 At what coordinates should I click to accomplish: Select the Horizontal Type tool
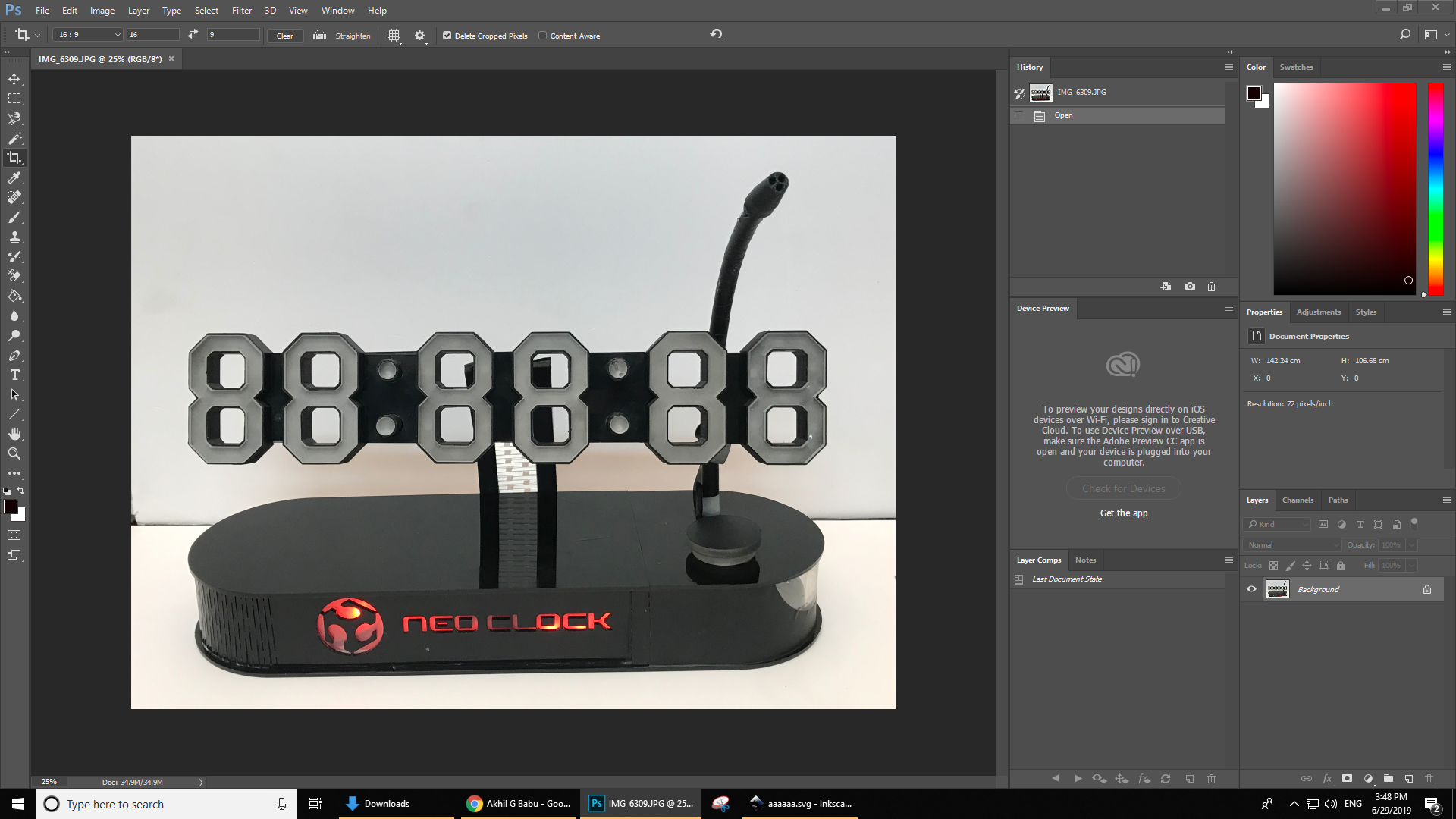pyautogui.click(x=14, y=375)
